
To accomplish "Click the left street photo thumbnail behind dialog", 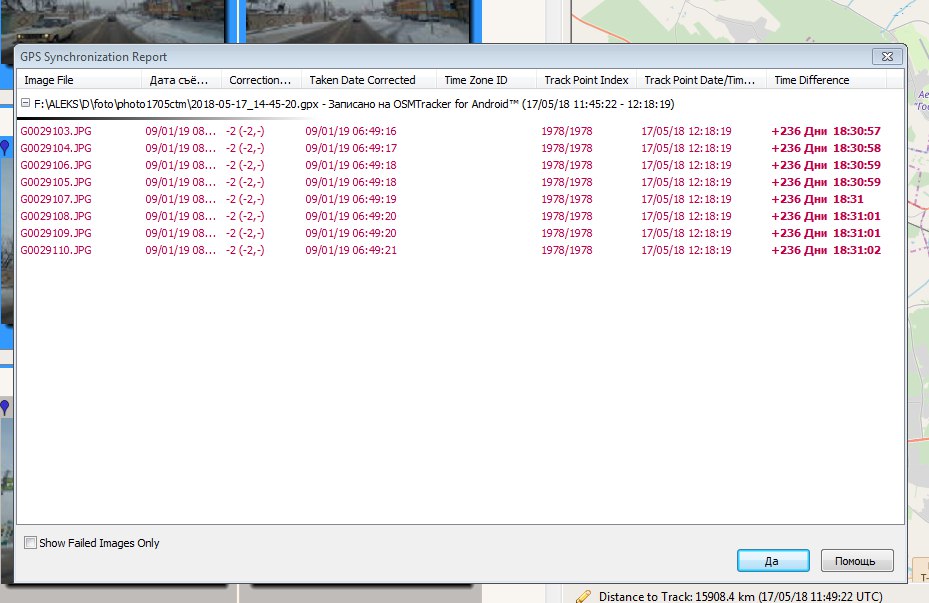I will (x=113, y=21).
